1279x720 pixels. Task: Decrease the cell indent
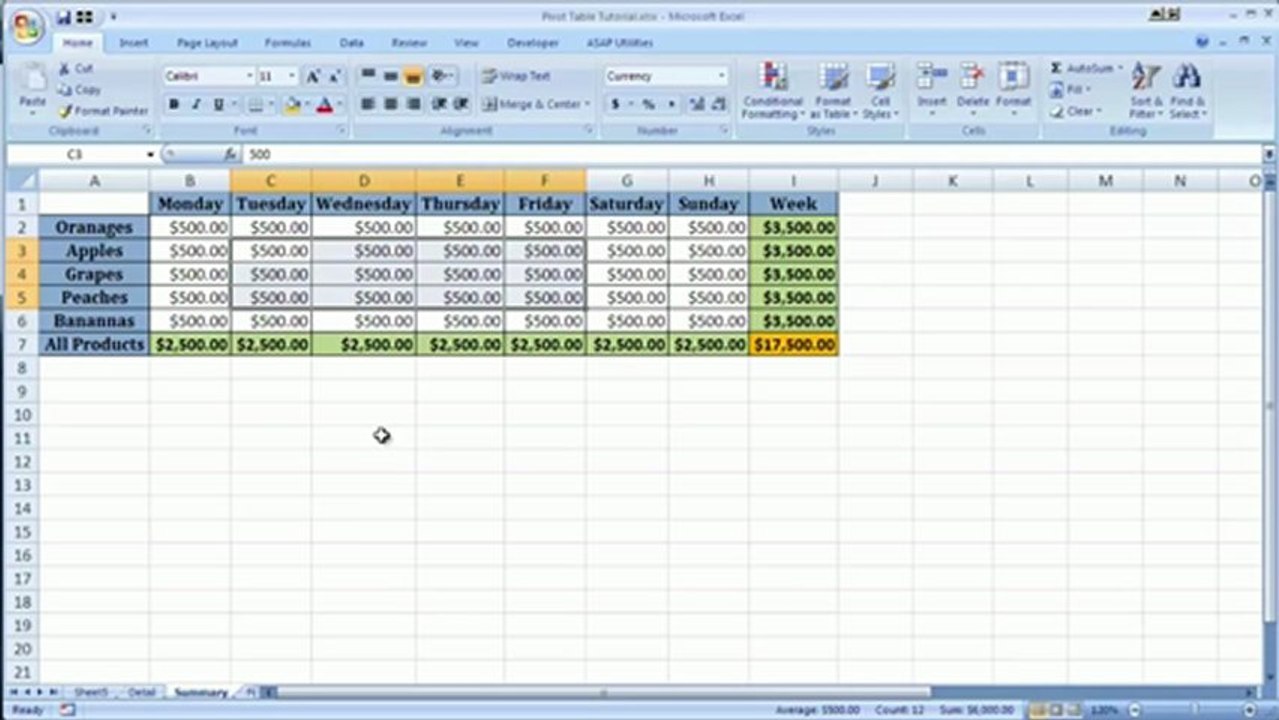click(439, 104)
